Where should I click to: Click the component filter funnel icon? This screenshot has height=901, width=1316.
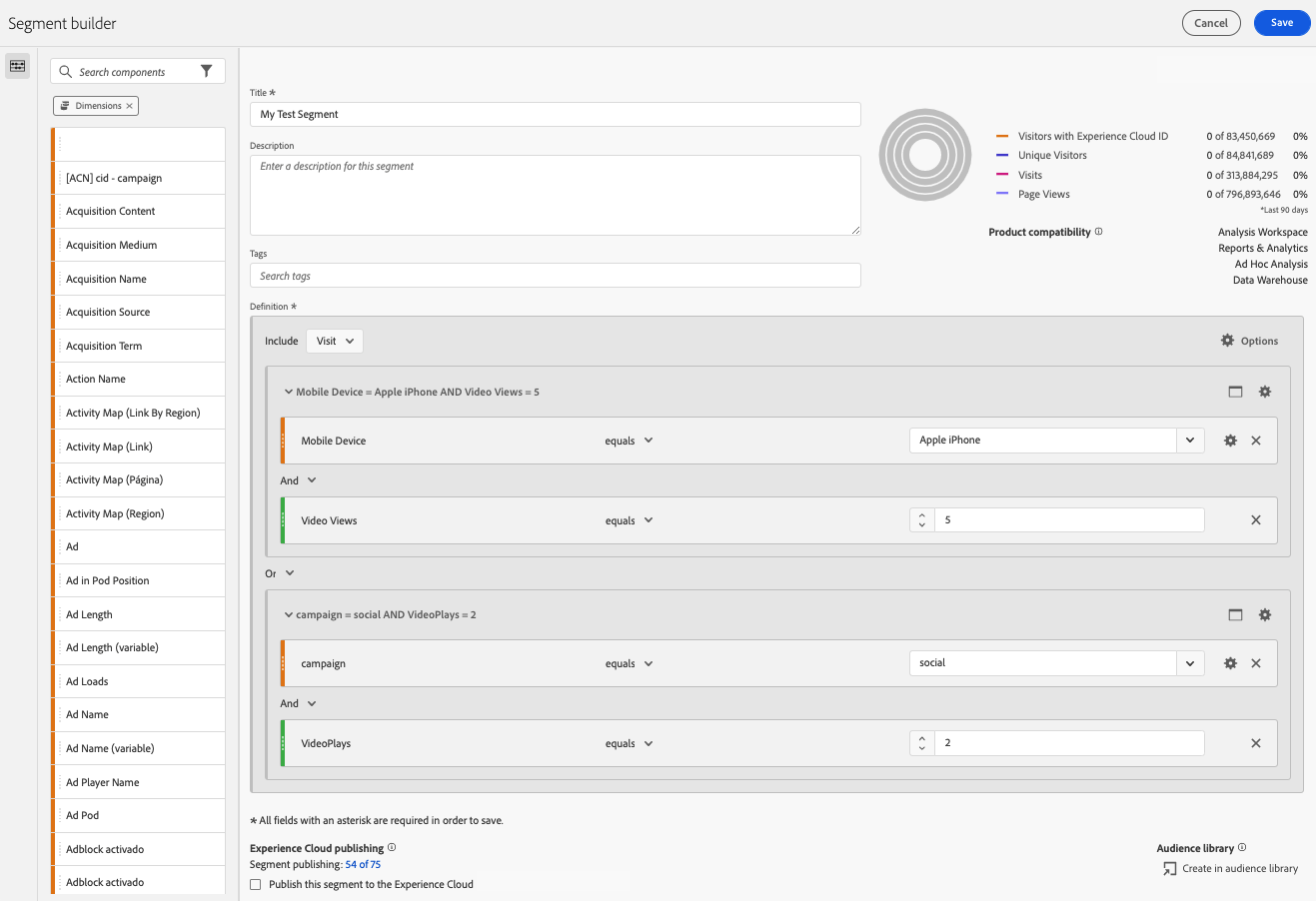pyautogui.click(x=206, y=72)
